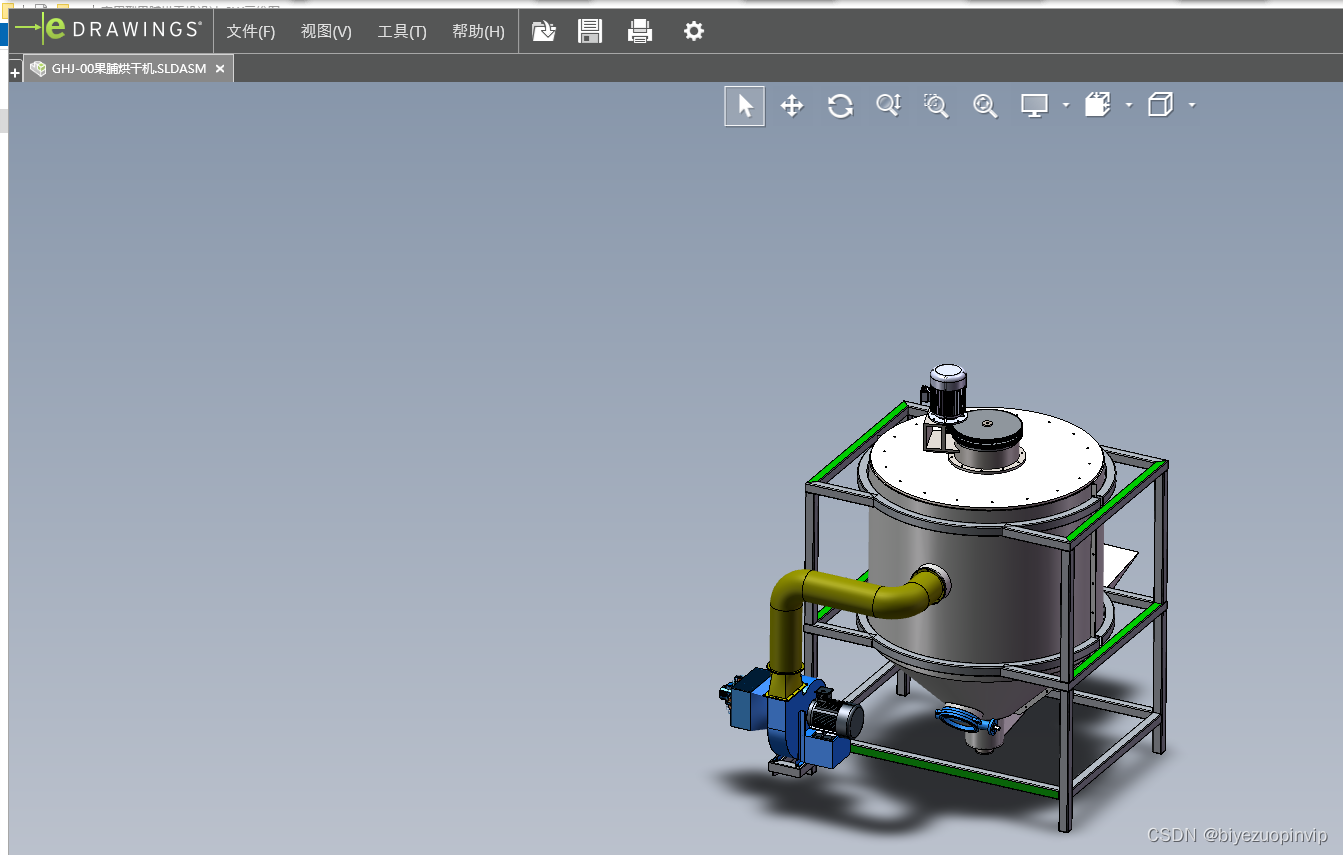This screenshot has height=855, width=1343.
Task: Click the view orientation icon
Action: 1098,105
